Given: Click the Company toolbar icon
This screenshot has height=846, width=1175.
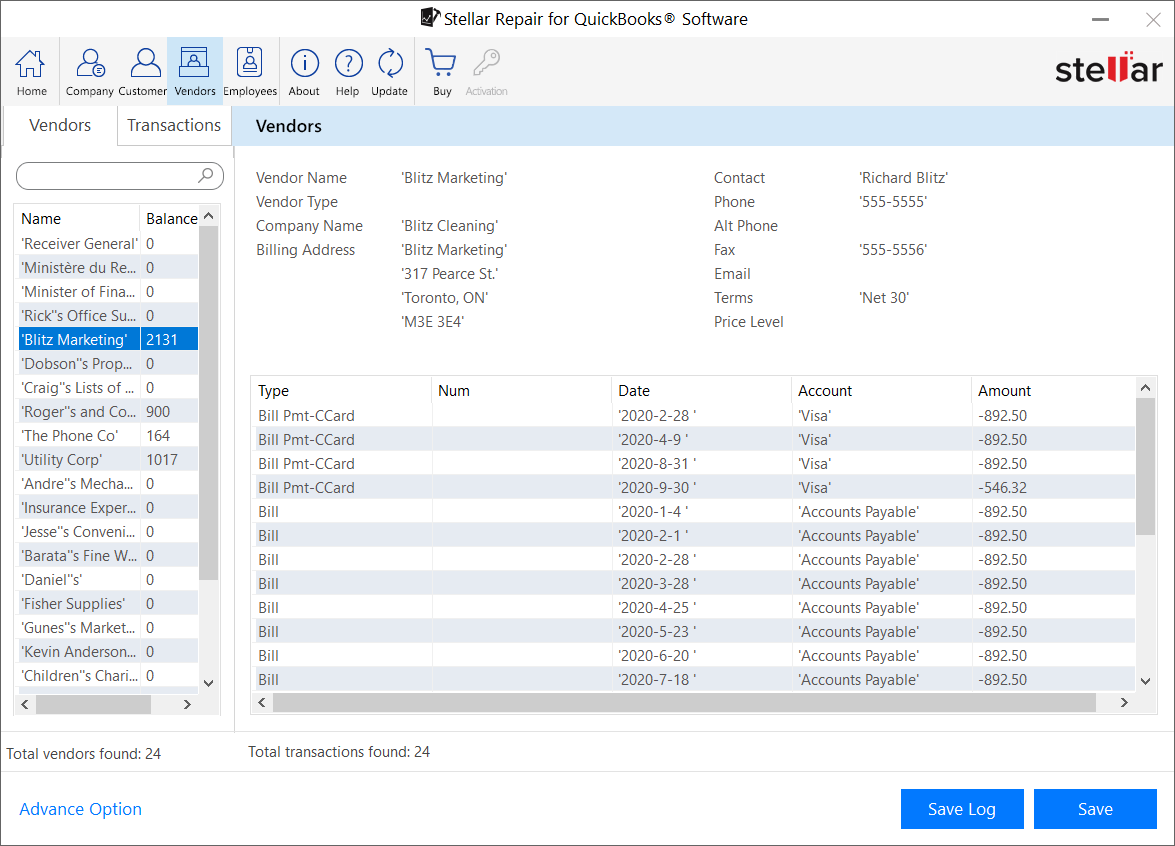Looking at the screenshot, I should [90, 72].
